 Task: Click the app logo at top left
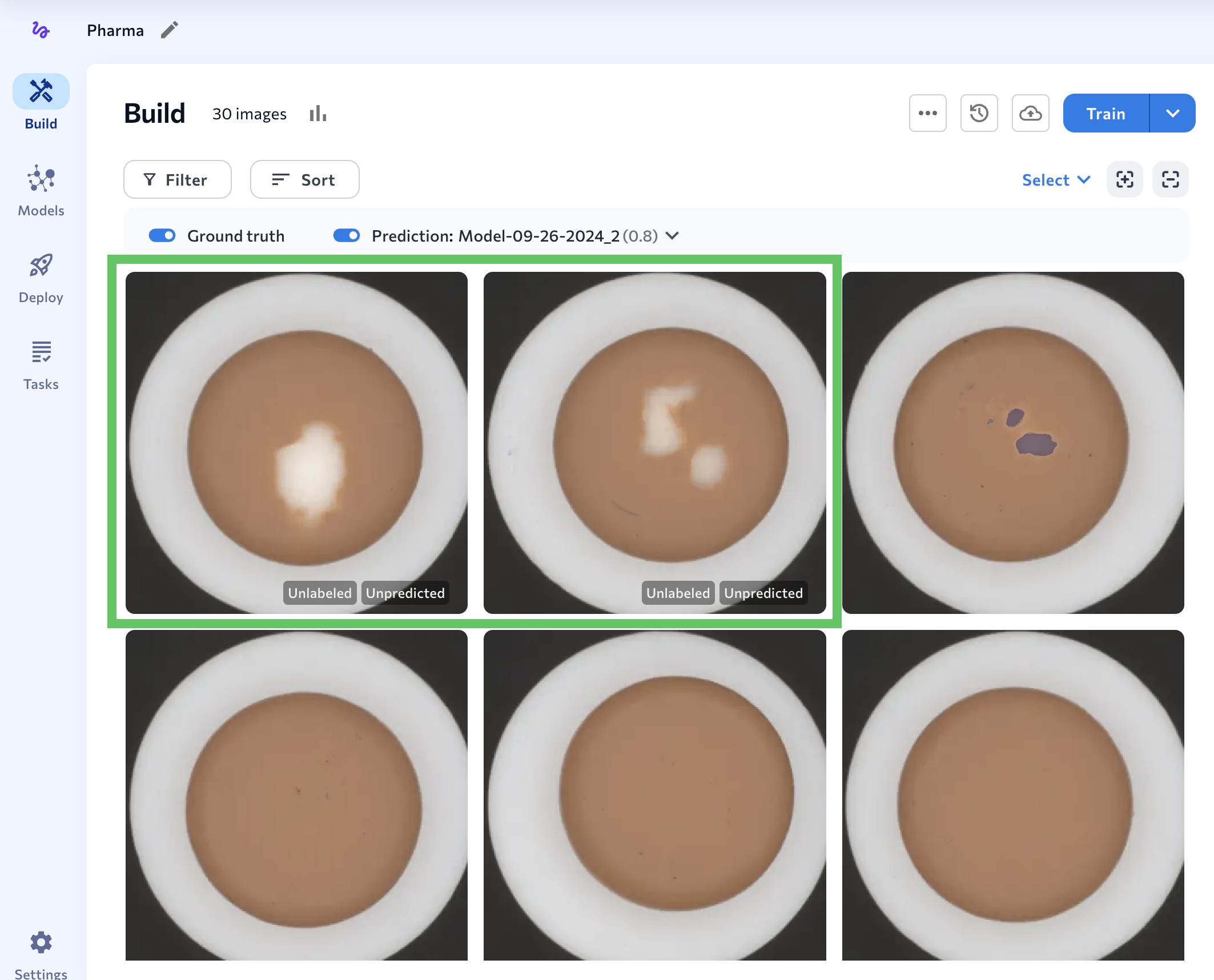click(41, 30)
